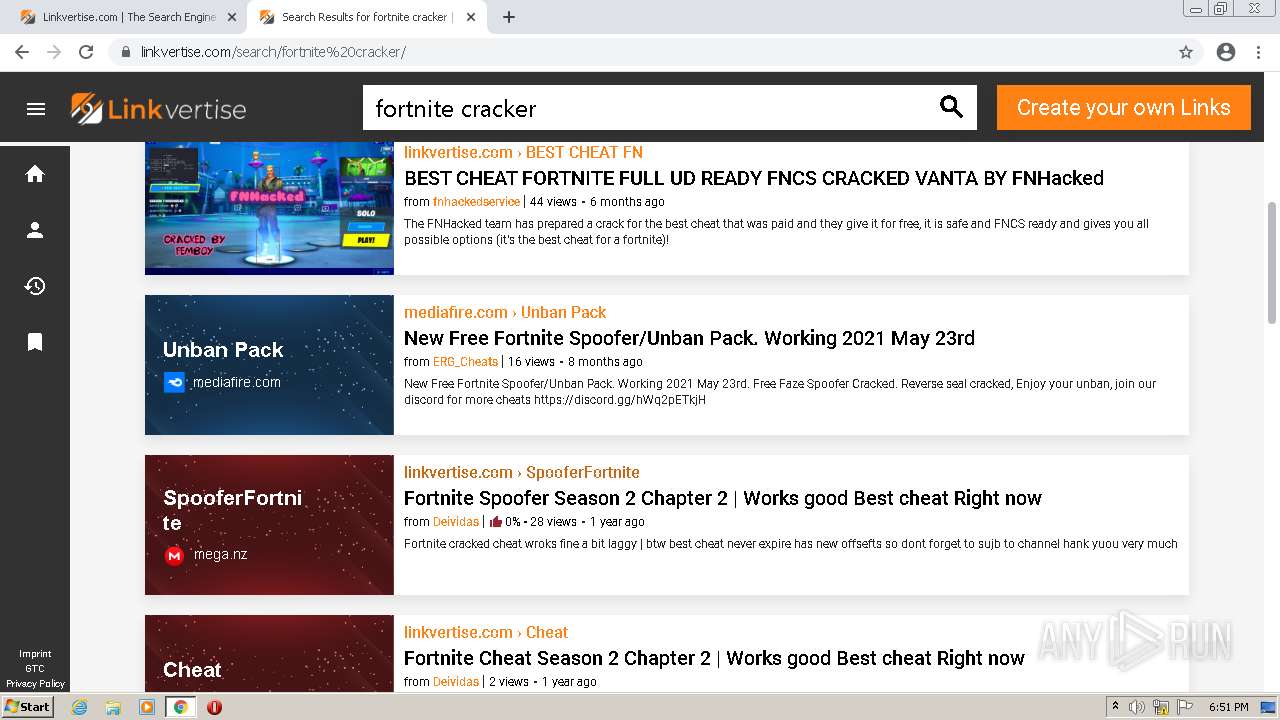Viewport: 1280px width, 720px height.
Task: Open the profile icon in sidebar
Action: point(35,230)
